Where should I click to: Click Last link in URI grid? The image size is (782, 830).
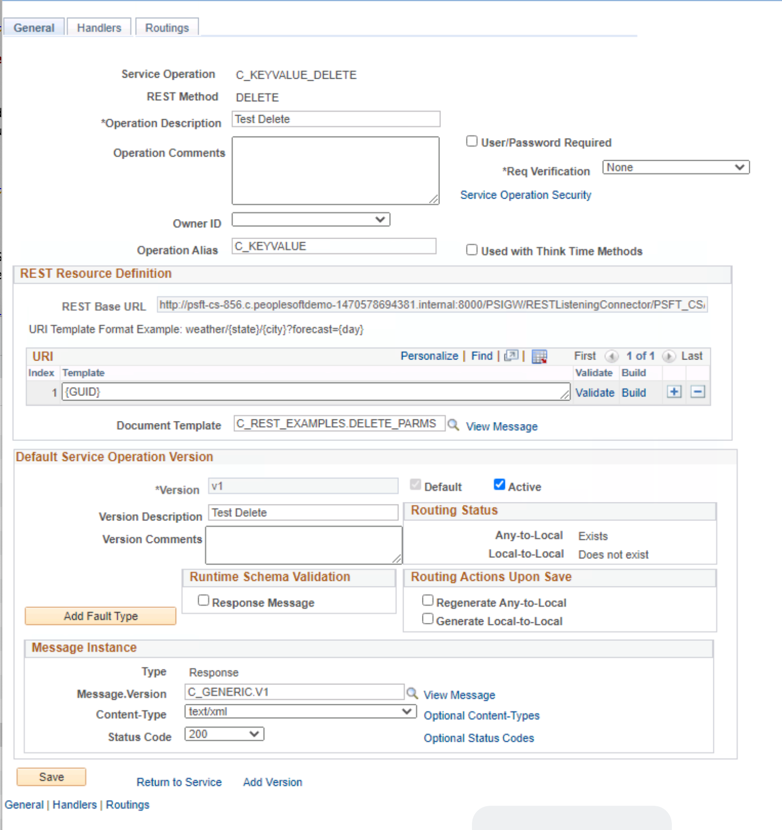[x=691, y=356]
